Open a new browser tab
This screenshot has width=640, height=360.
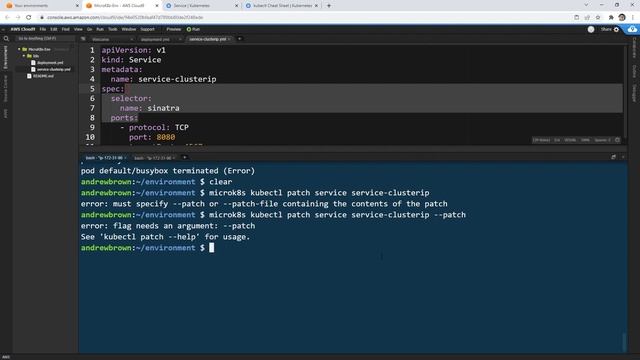pyautogui.click(x=329, y=6)
